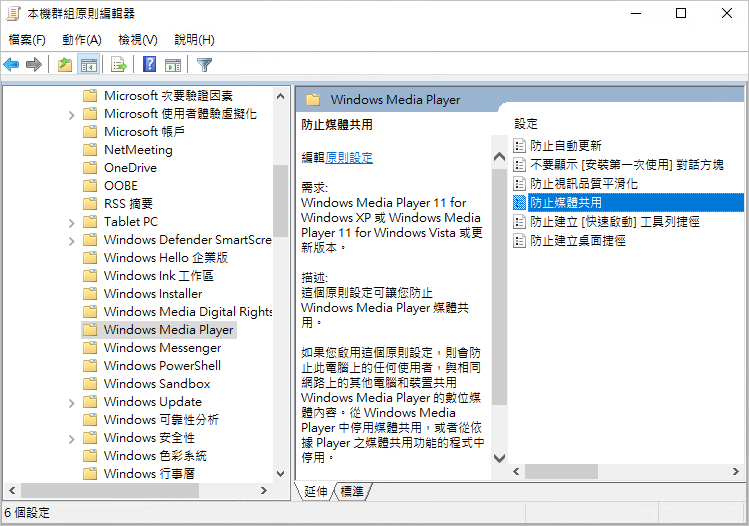Select the Windows PowerShell tree folder
The image size is (749, 526).
click(162, 366)
